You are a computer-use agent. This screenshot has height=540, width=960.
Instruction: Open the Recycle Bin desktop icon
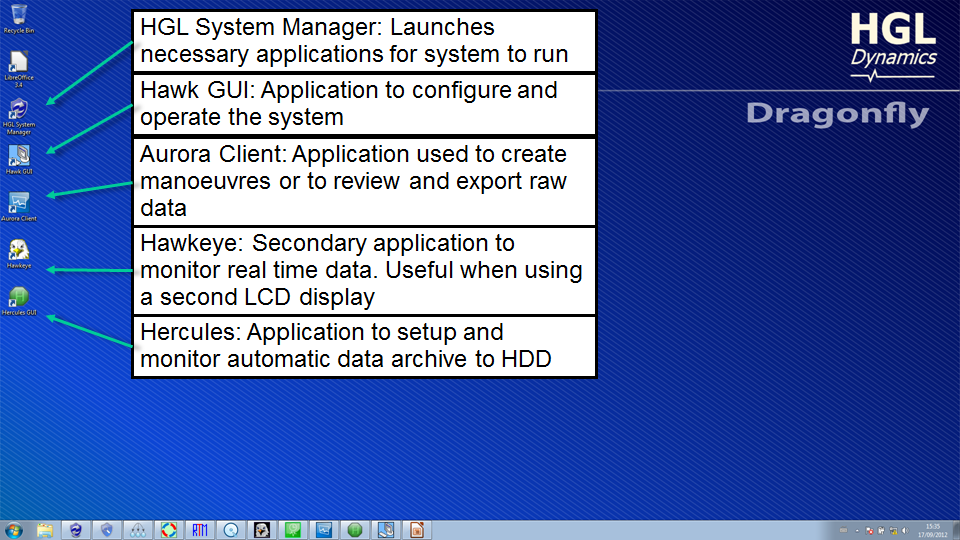click(18, 19)
